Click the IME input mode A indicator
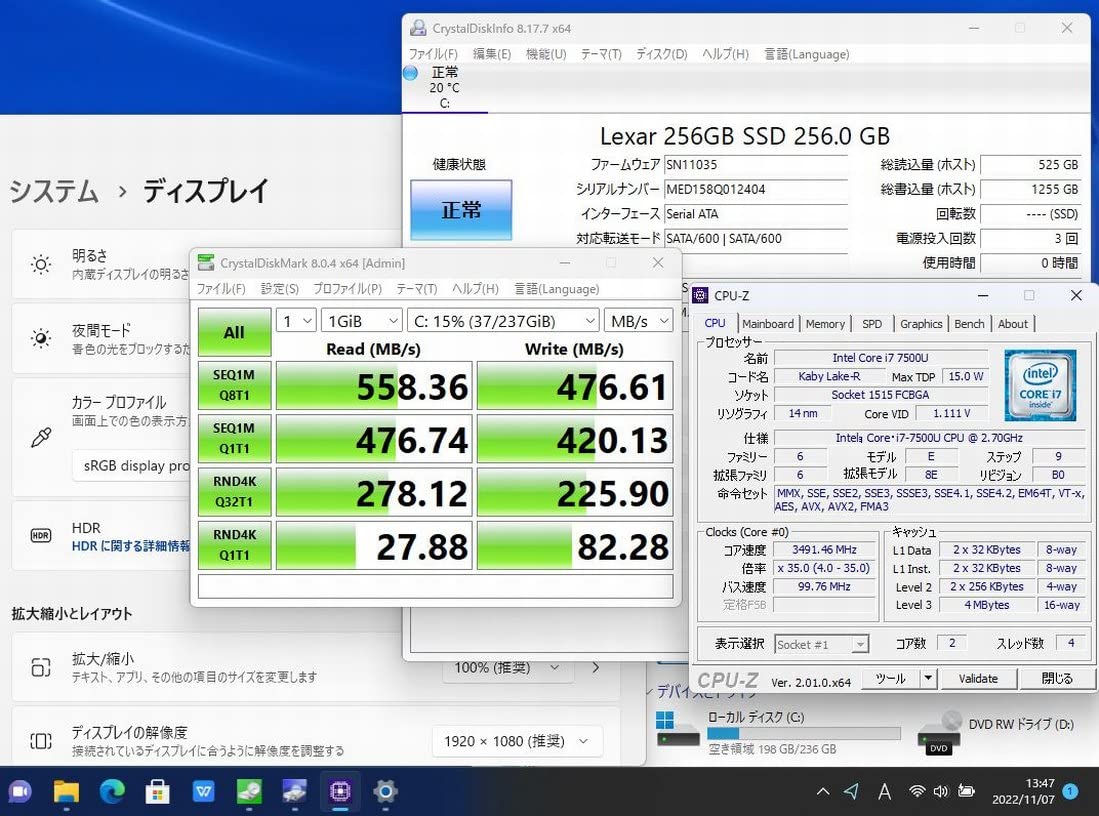The height and width of the screenshot is (816, 1099). click(x=885, y=792)
